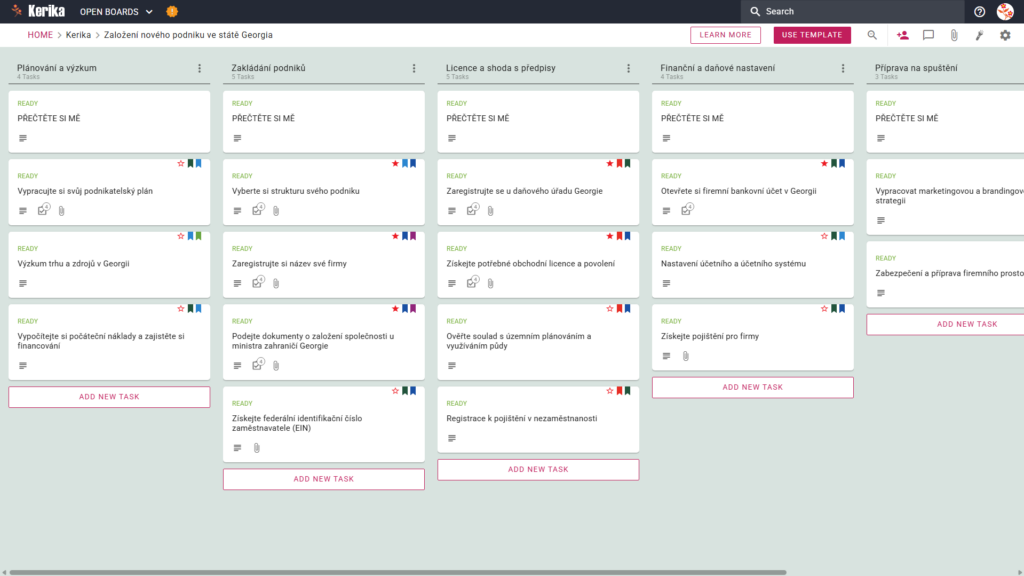Add new task in Licence a shoda s předpisy
Screen dimensions: 1024x576
tap(538, 470)
